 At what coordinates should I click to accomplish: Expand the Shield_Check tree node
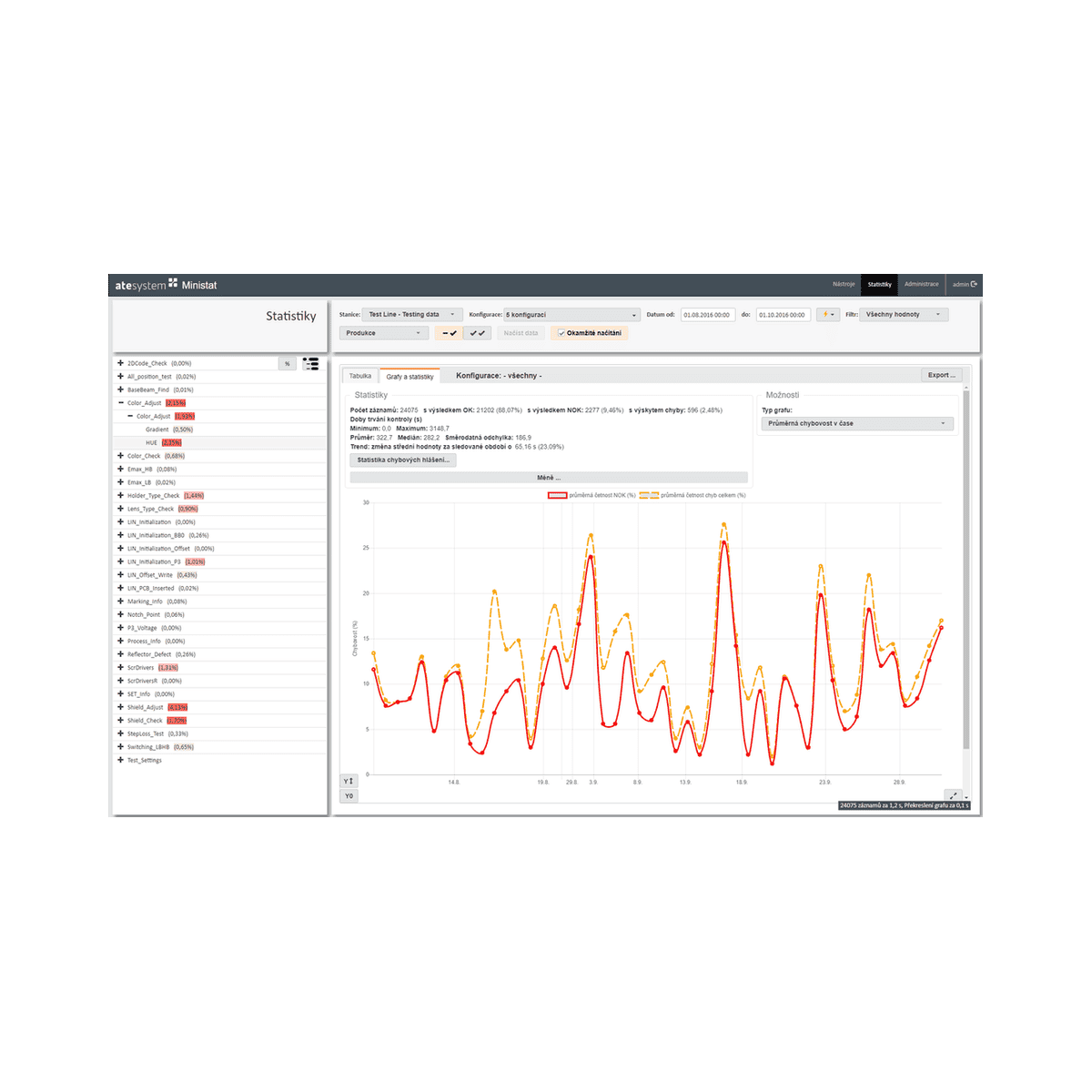point(120,720)
